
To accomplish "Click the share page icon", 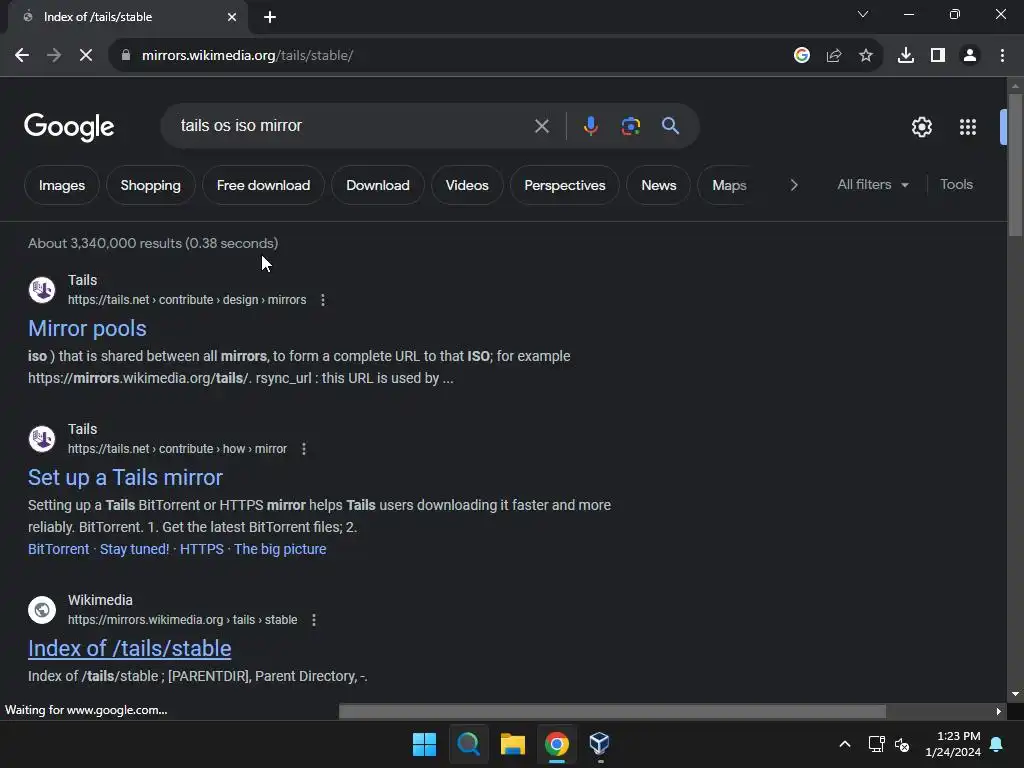I will (834, 56).
